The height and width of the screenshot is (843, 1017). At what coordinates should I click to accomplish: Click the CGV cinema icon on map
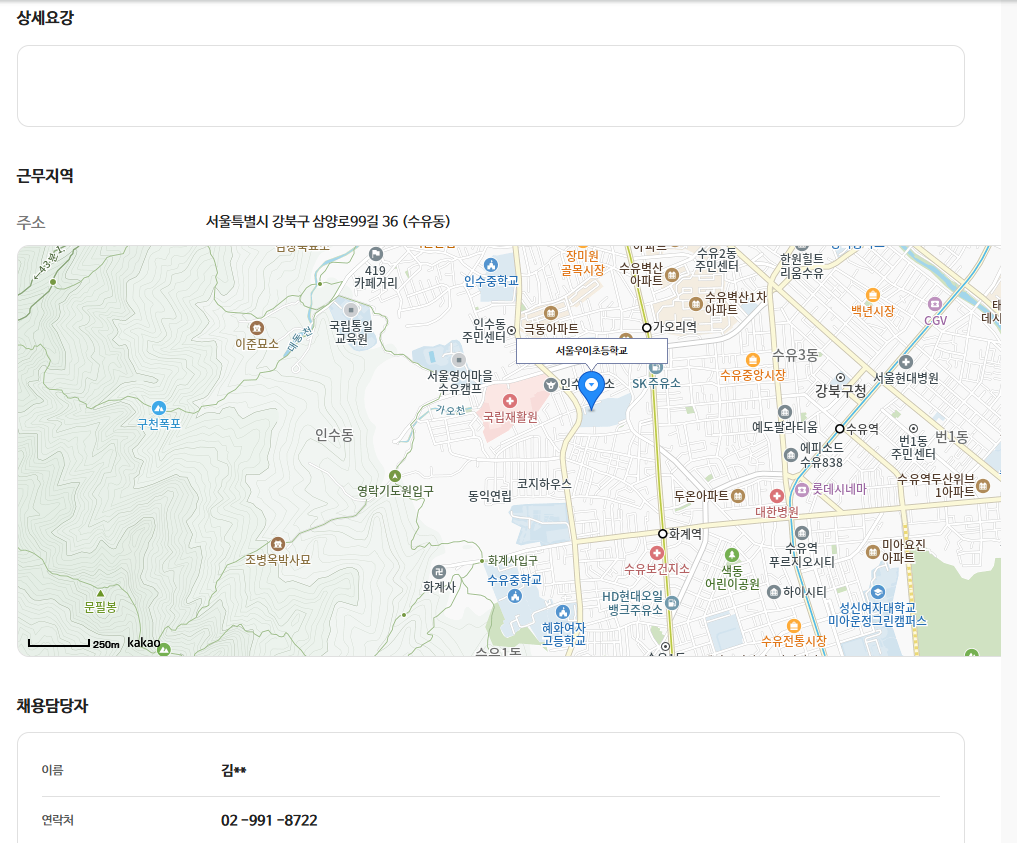click(935, 304)
